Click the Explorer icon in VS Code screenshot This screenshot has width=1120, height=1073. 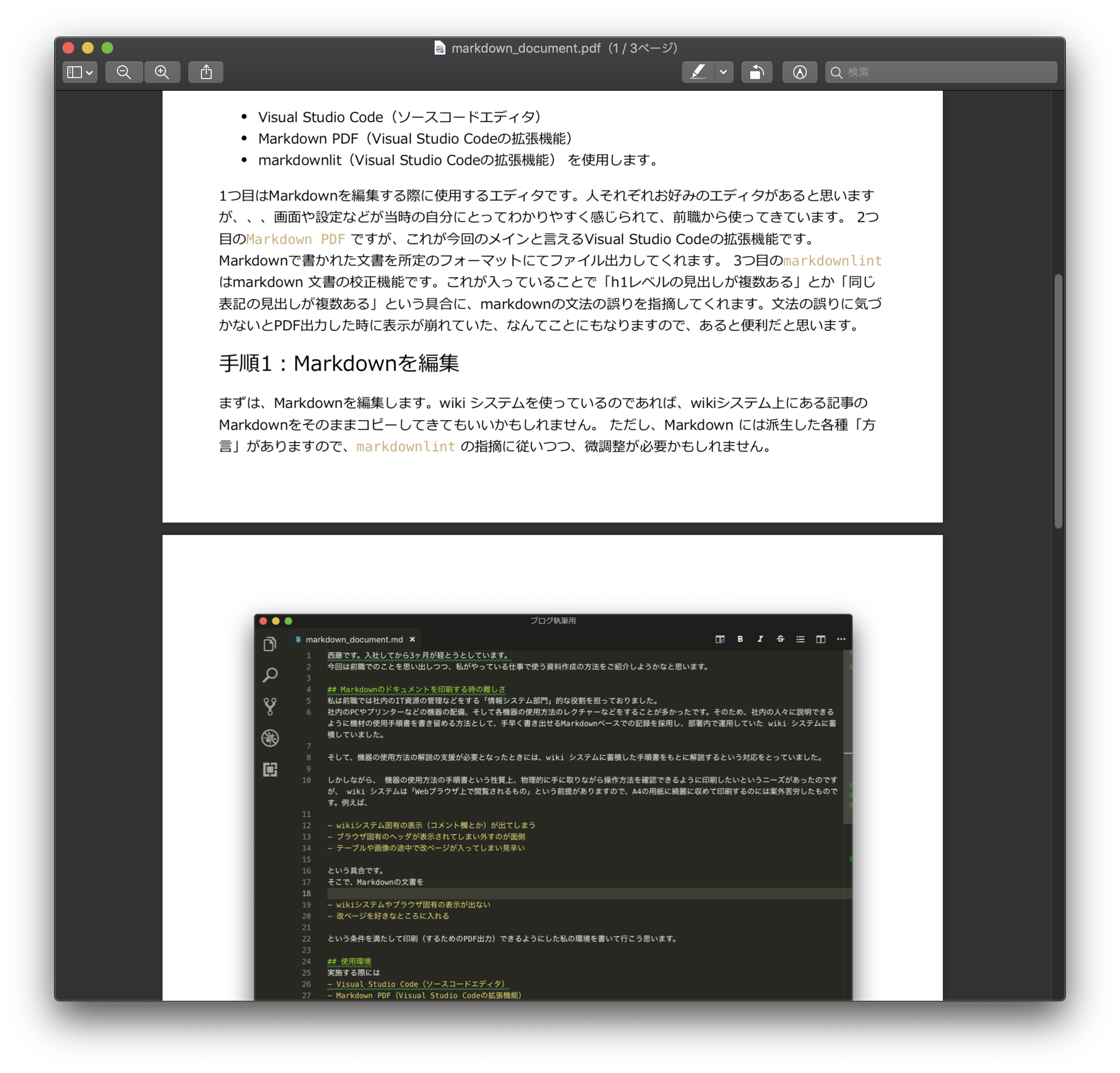tap(270, 644)
